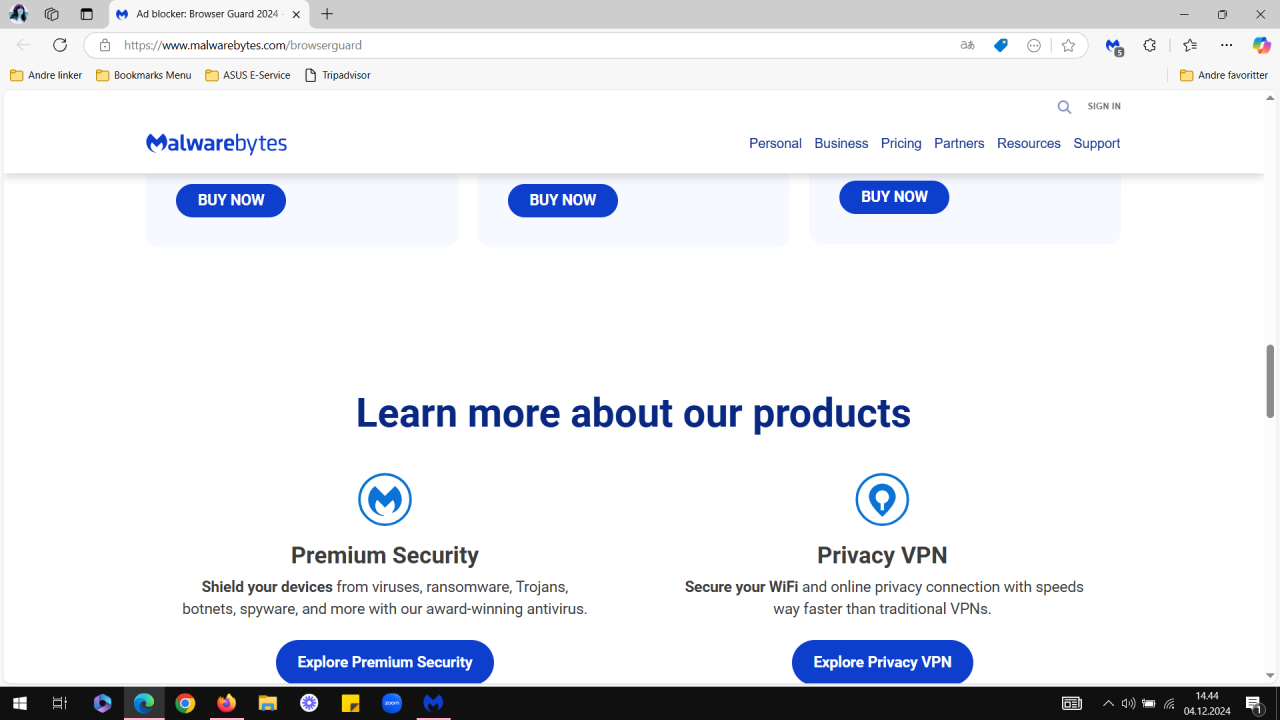The height and width of the screenshot is (720, 1280).
Task: Expand the Bookmarks Menu folder
Action: pyautogui.click(x=144, y=75)
